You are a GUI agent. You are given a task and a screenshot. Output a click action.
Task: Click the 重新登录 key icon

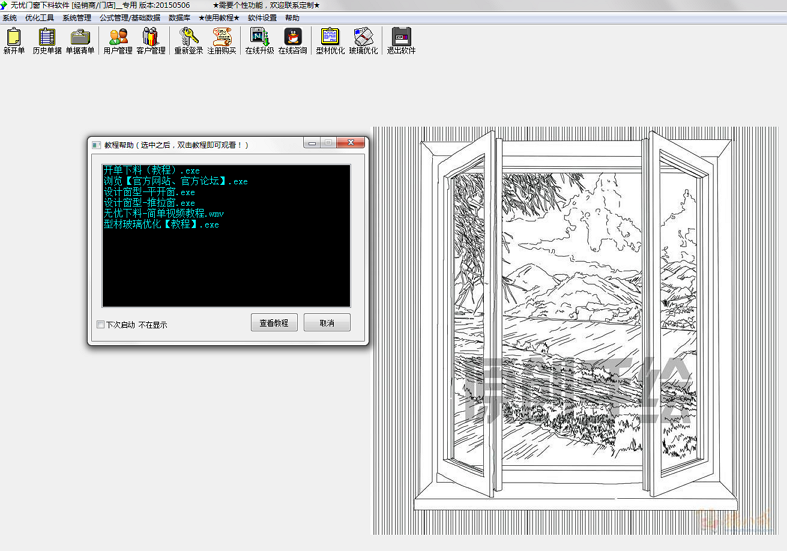pyautogui.click(x=189, y=41)
